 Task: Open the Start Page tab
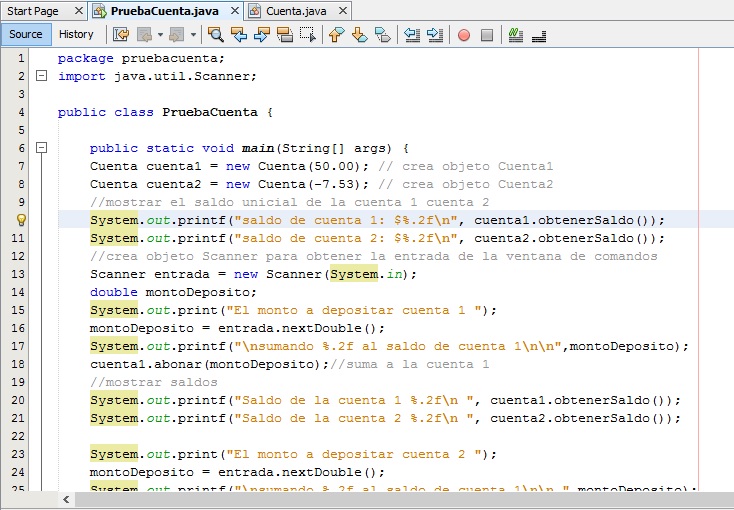click(33, 10)
